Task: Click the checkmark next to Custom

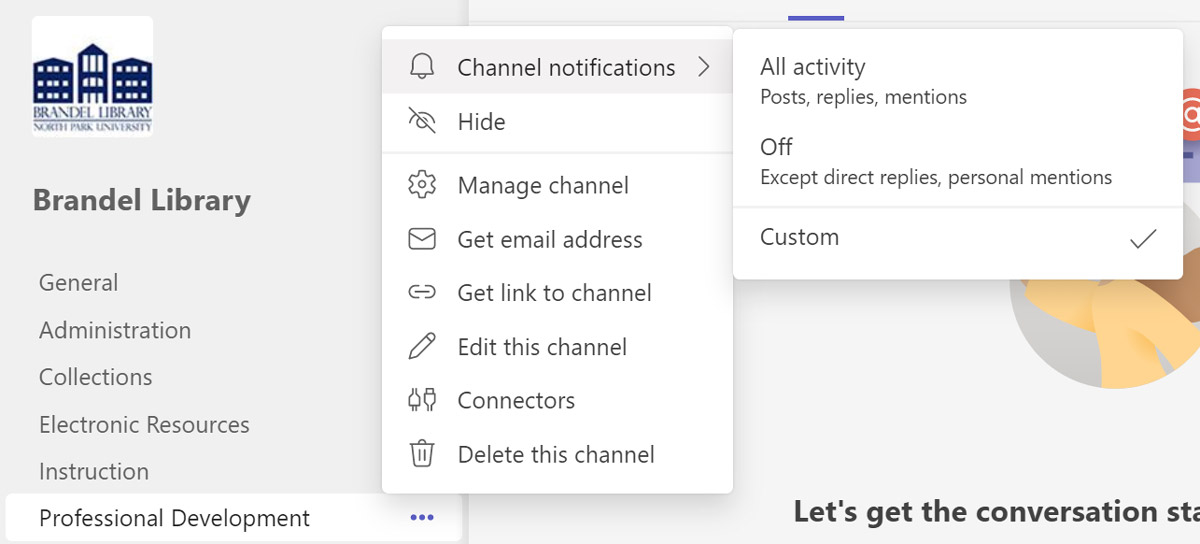Action: [x=1142, y=238]
